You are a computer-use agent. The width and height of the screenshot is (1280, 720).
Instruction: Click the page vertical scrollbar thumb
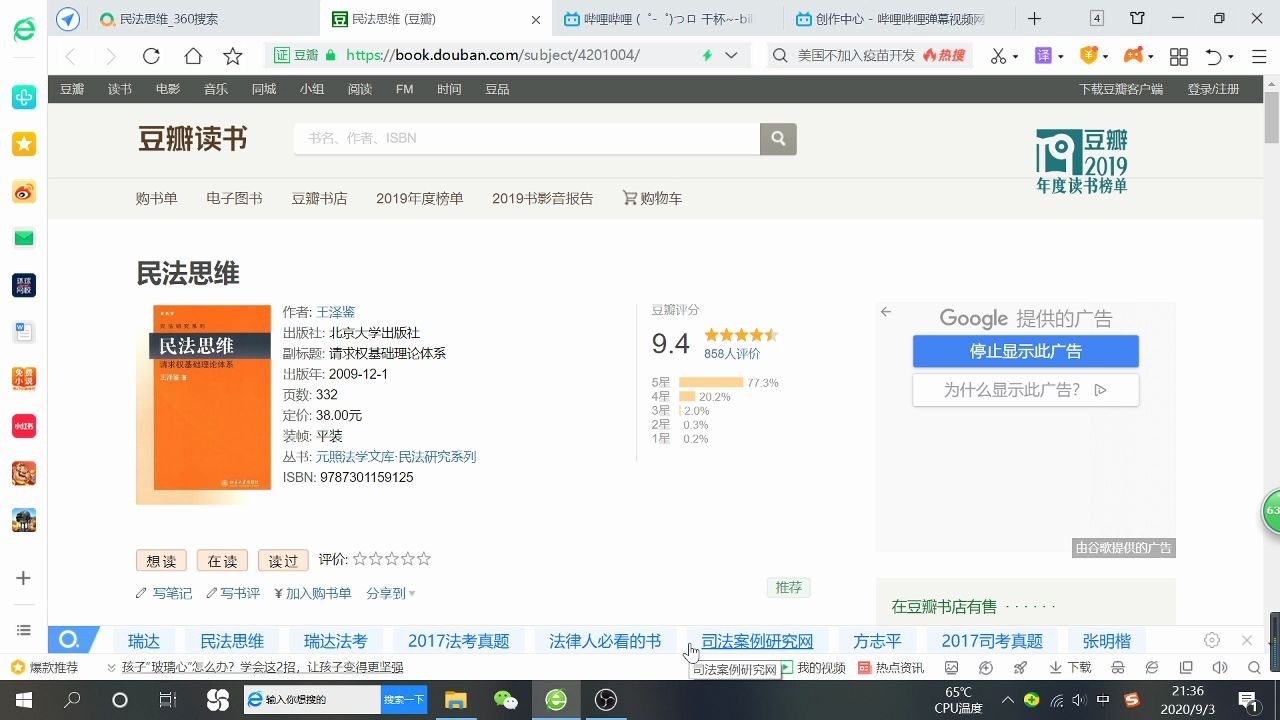pos(1271,118)
